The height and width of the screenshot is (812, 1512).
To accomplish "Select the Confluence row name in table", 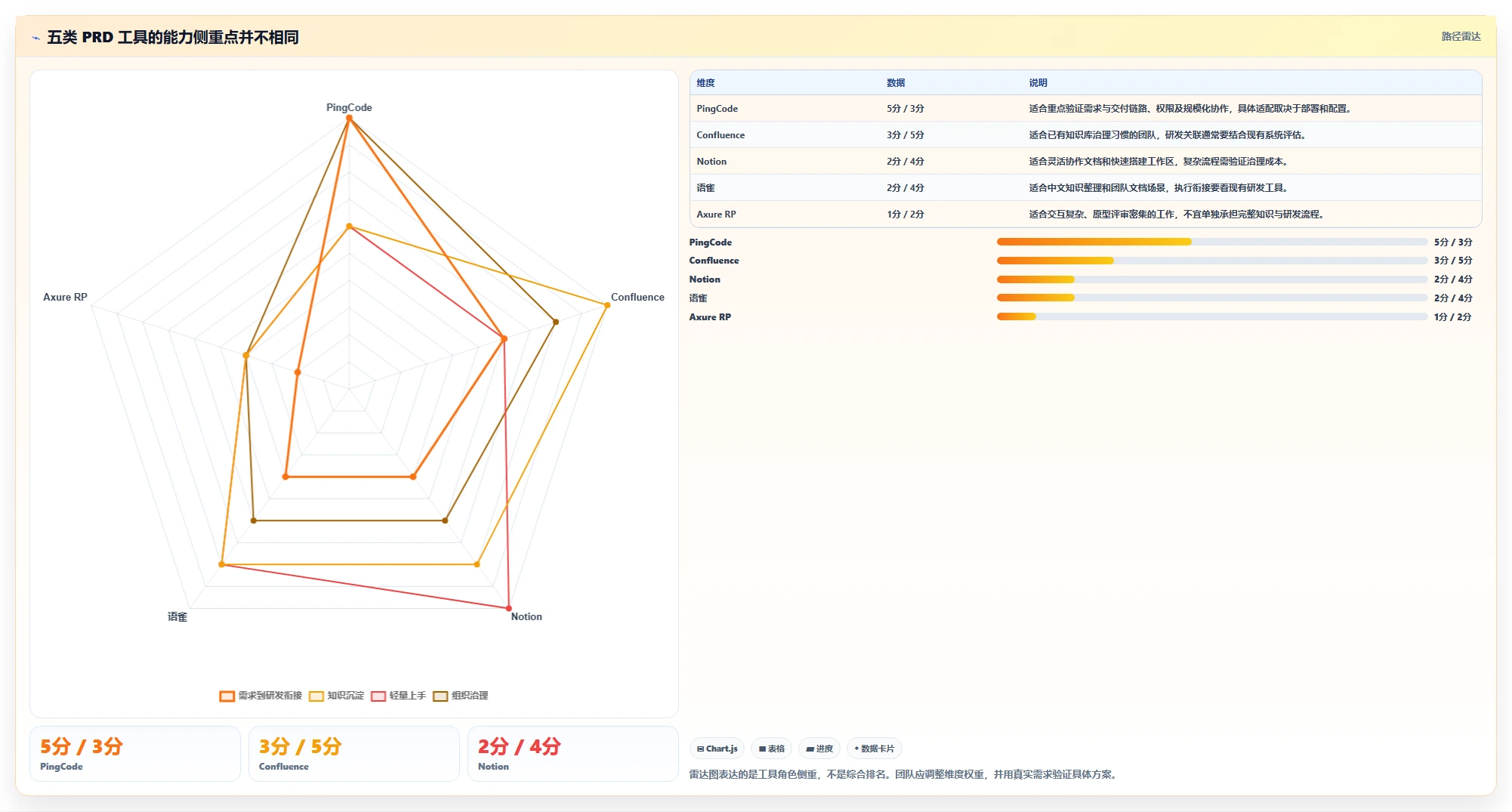I will (x=721, y=135).
